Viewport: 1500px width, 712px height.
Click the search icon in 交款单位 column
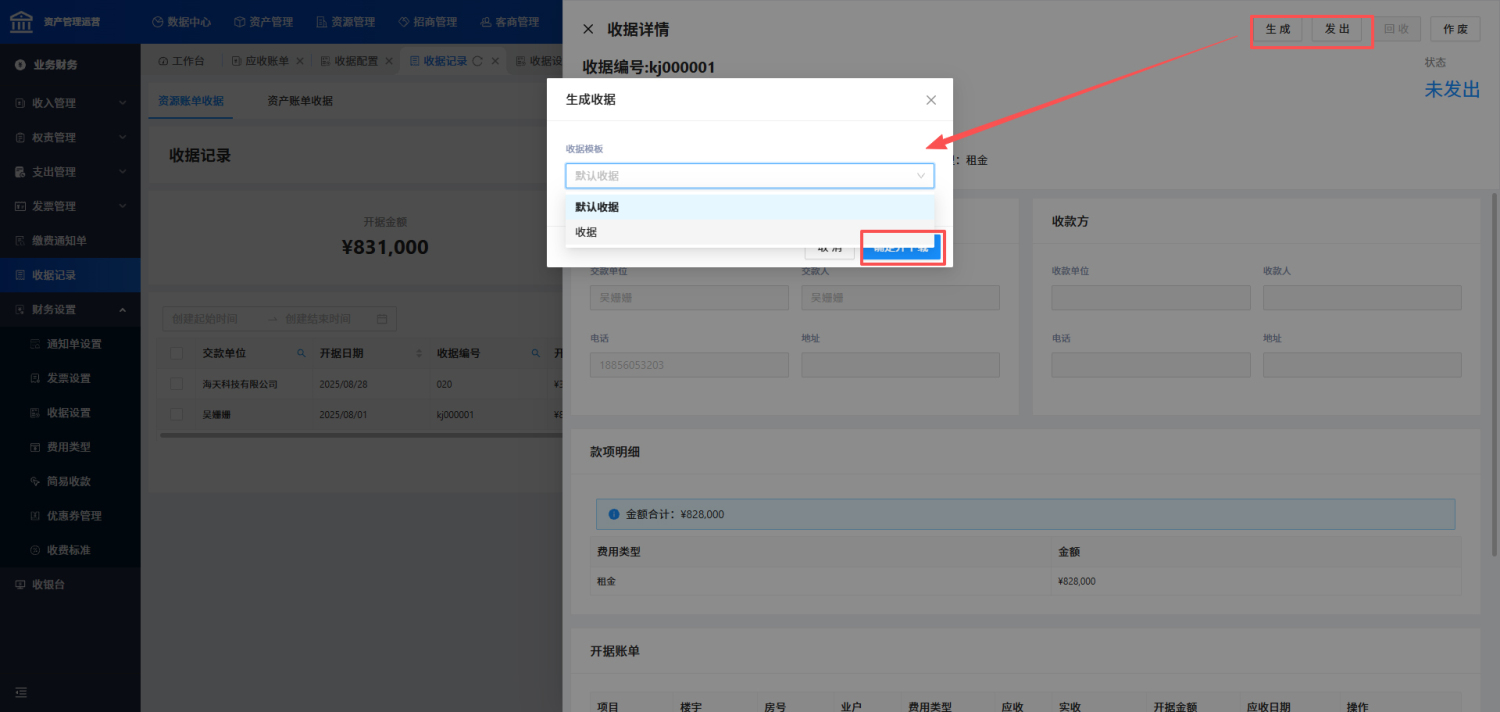(302, 353)
